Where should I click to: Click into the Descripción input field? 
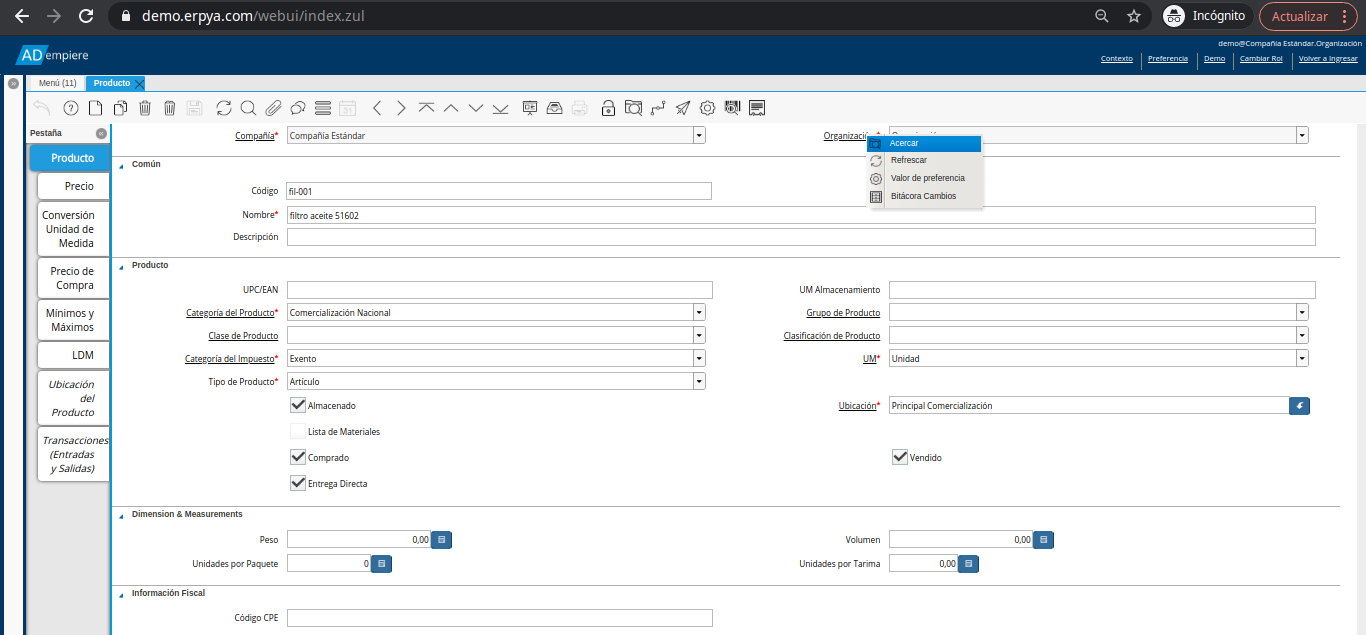(800, 237)
